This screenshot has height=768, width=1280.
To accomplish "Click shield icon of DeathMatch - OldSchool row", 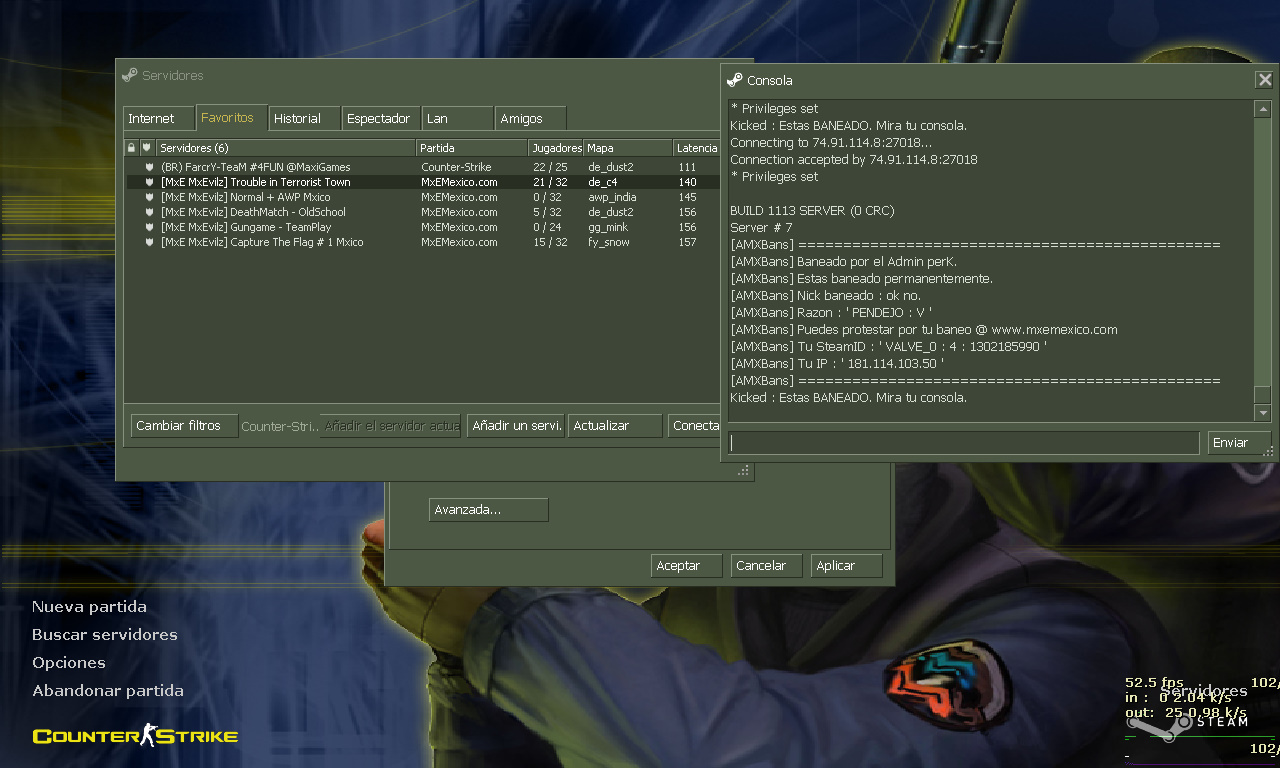I will click(x=149, y=212).
